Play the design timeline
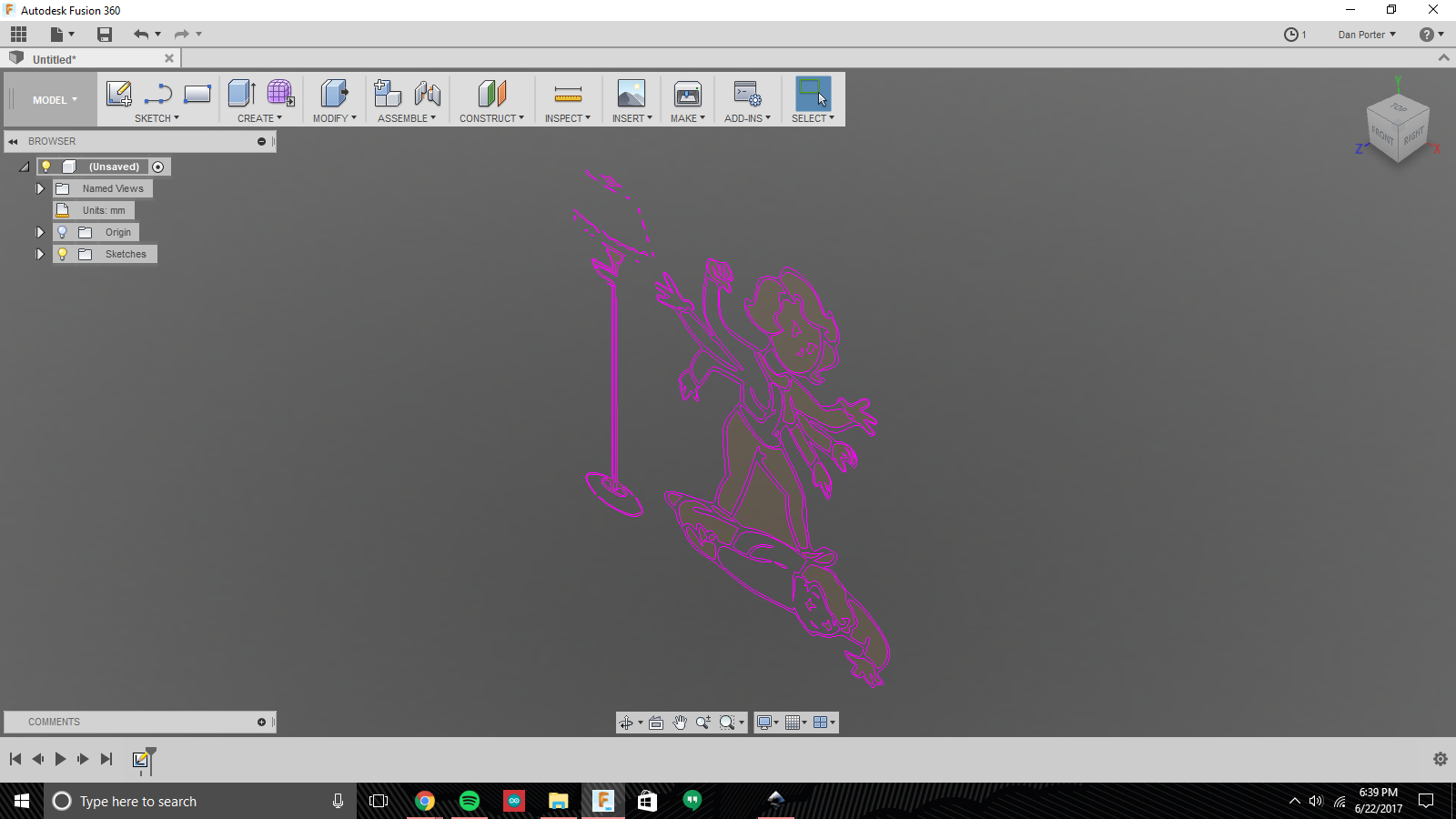 click(x=60, y=759)
